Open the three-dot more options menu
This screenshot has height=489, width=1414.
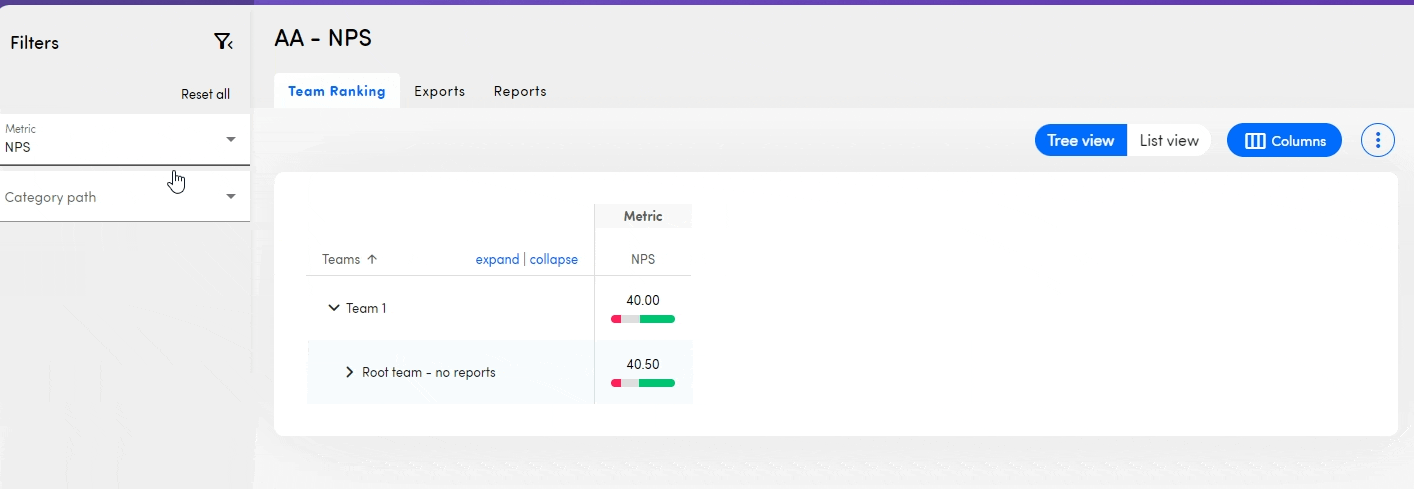(x=1377, y=141)
